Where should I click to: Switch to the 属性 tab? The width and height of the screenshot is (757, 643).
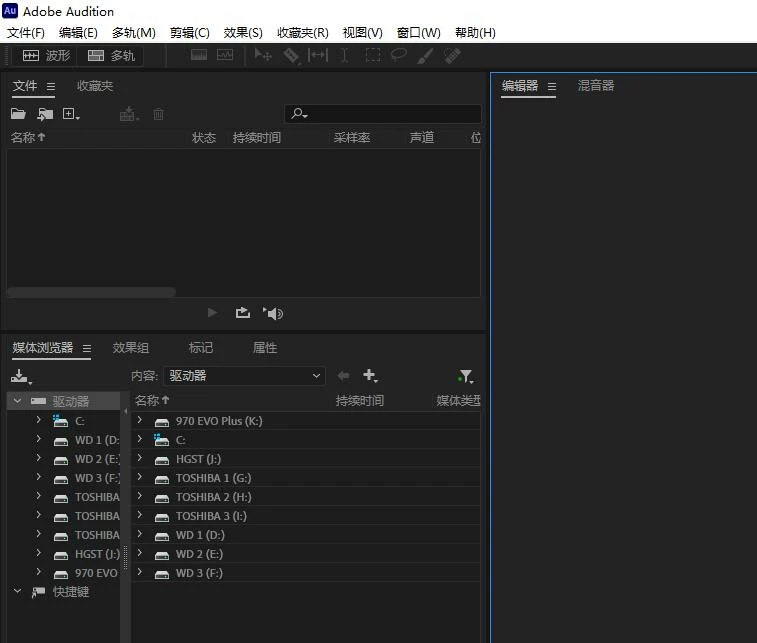click(265, 348)
